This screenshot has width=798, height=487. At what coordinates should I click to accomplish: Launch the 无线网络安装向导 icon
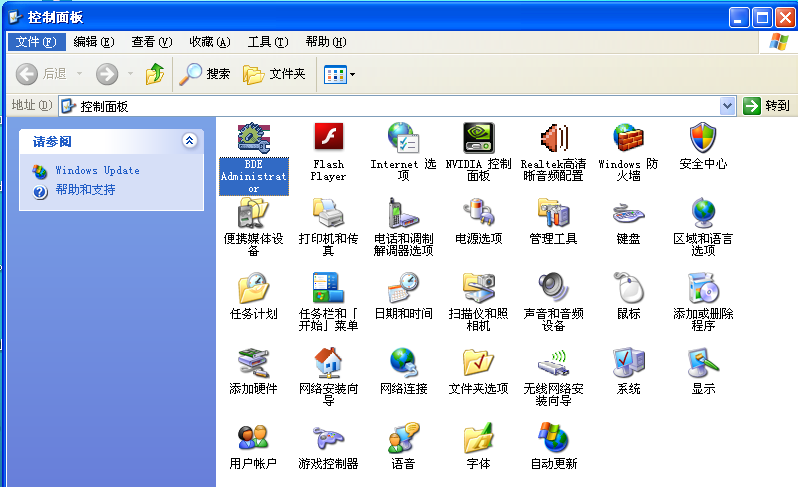(x=553, y=363)
